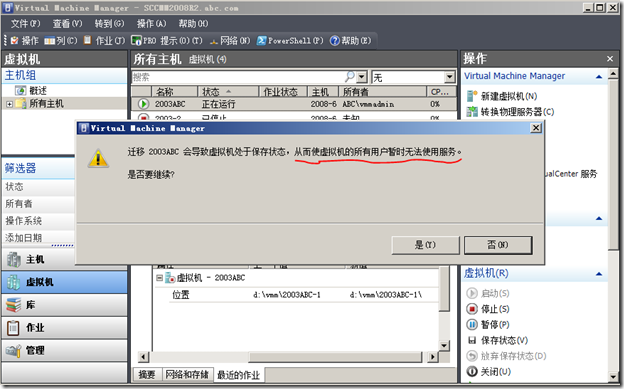
Task: Click No (否) in the migration dialog
Action: coord(498,245)
